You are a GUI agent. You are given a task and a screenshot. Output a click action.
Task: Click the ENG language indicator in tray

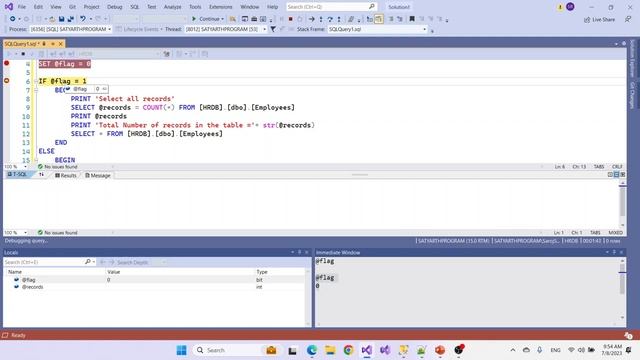coord(555,350)
